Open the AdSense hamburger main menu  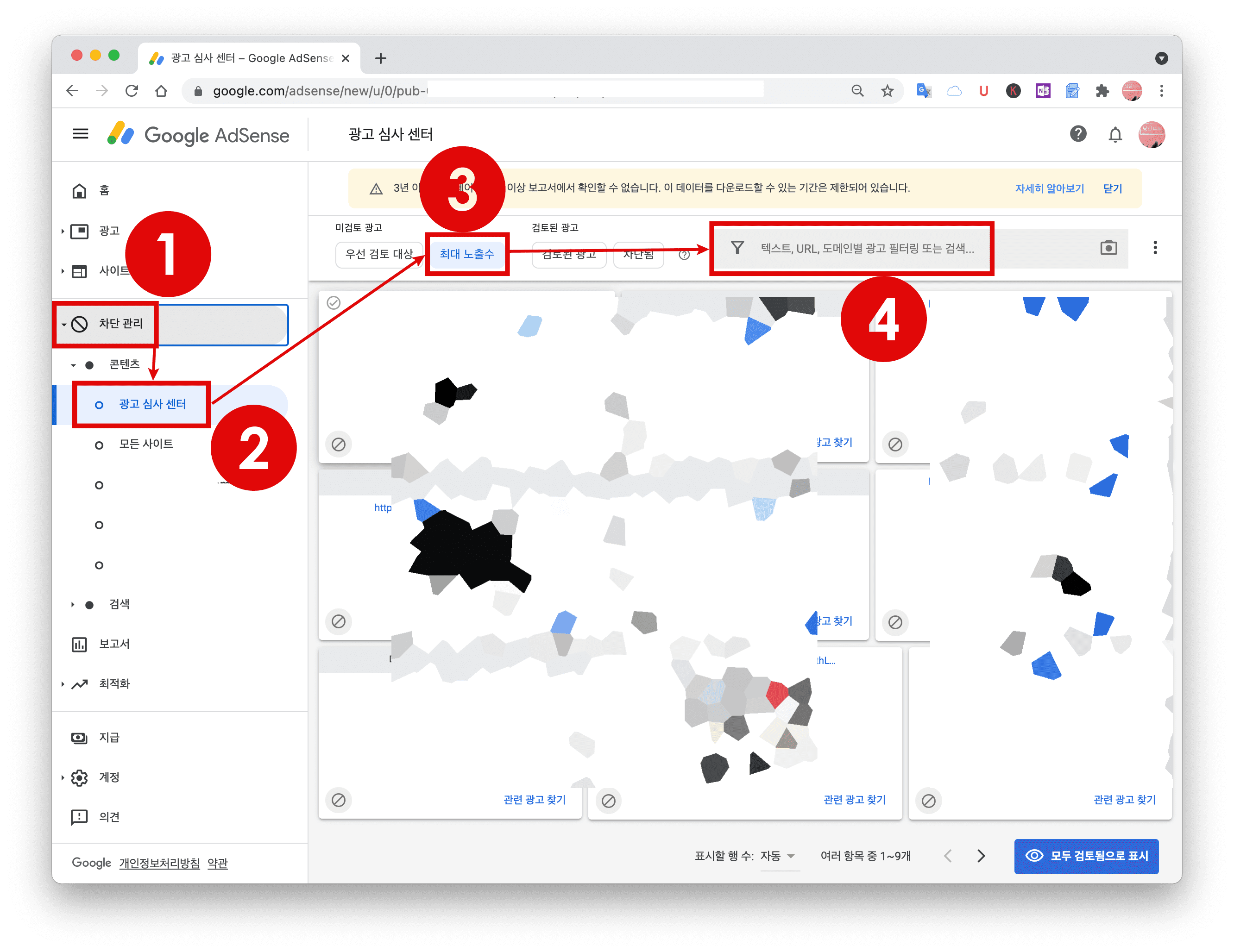(x=80, y=134)
